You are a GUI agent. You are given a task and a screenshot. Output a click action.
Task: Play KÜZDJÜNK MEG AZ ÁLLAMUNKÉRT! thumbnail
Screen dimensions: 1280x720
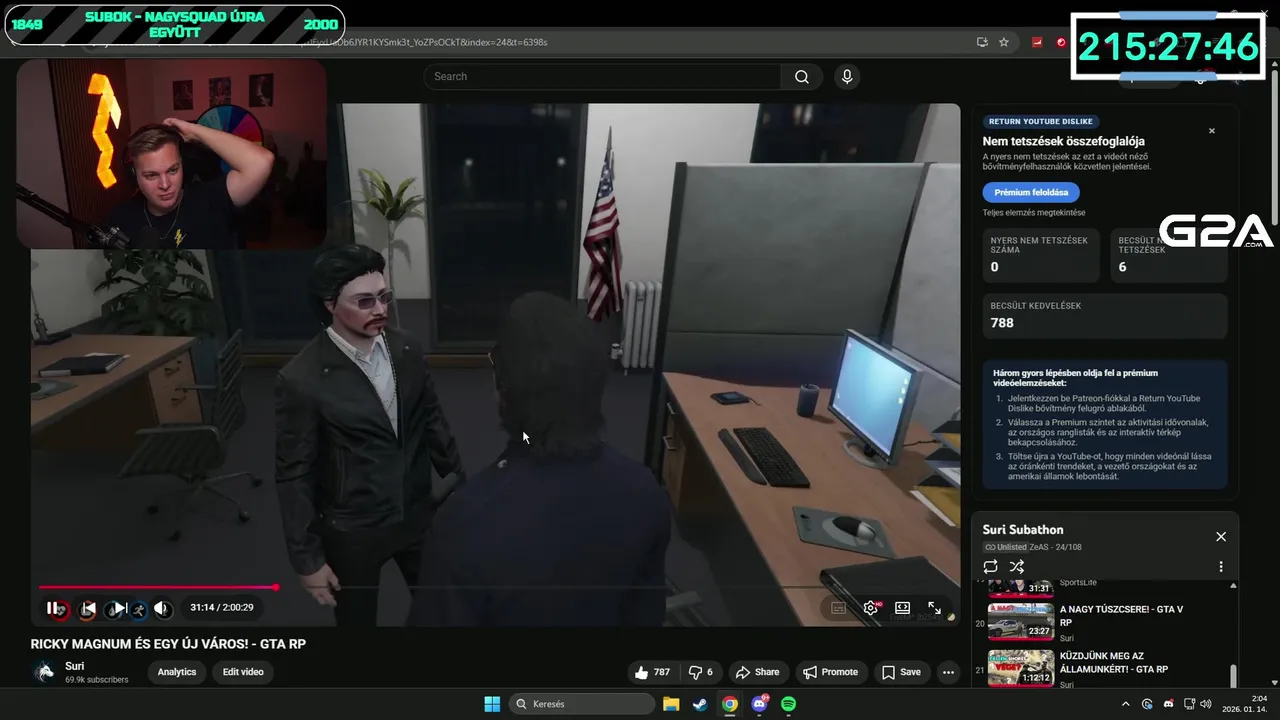click(1021, 668)
